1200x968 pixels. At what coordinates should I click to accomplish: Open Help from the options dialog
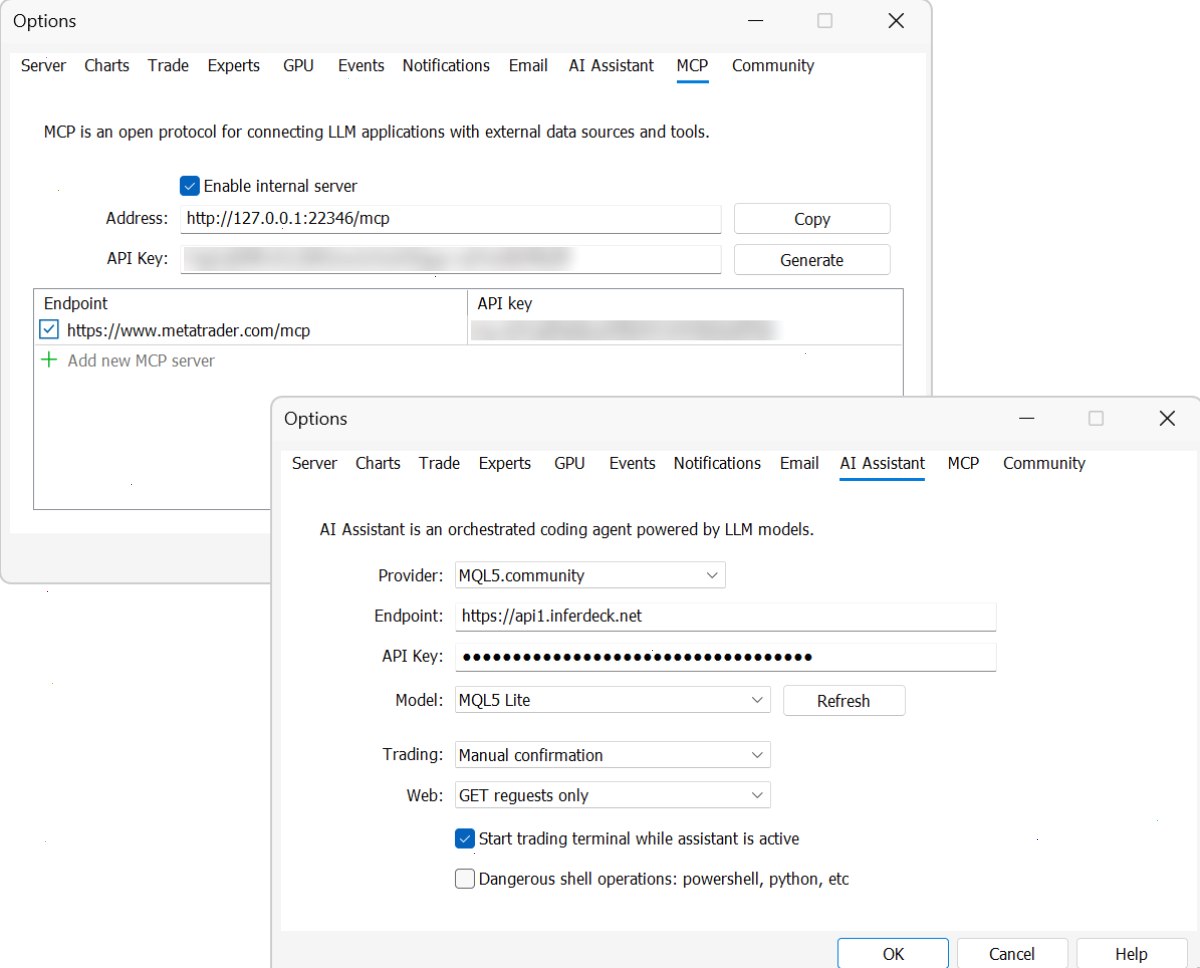point(1131,954)
